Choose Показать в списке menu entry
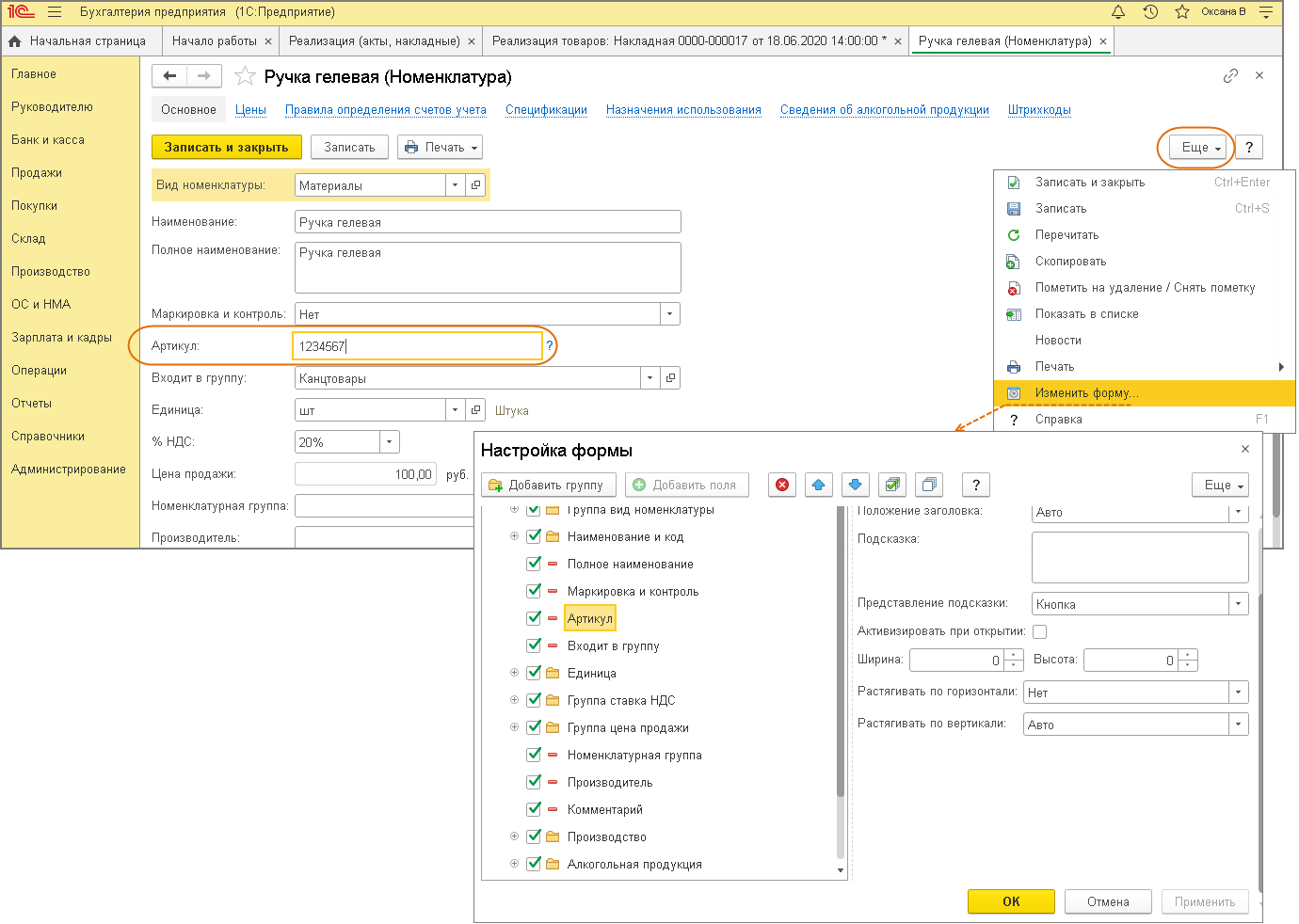 point(1145,314)
